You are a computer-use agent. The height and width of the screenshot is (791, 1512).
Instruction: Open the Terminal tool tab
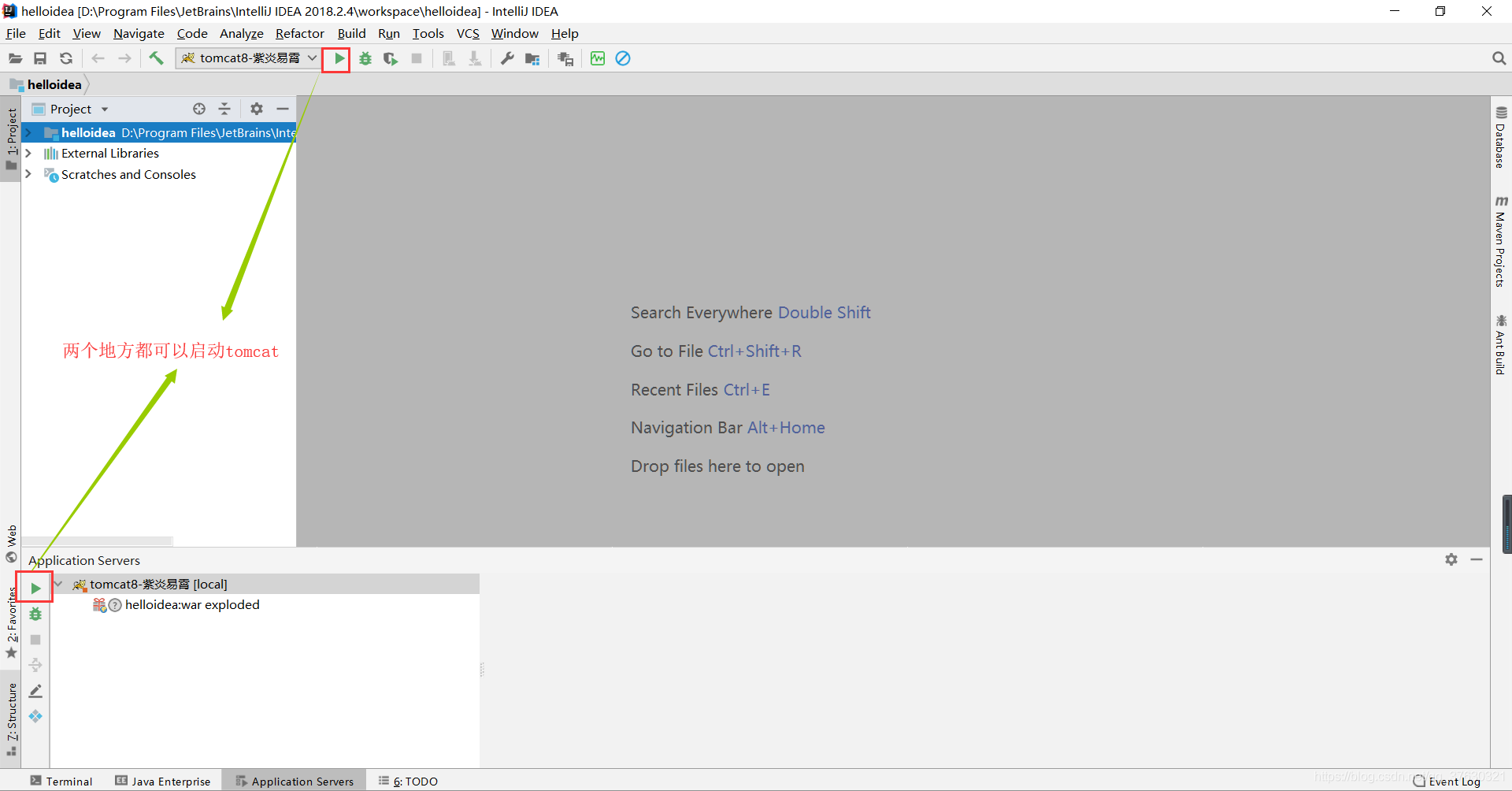click(x=61, y=781)
